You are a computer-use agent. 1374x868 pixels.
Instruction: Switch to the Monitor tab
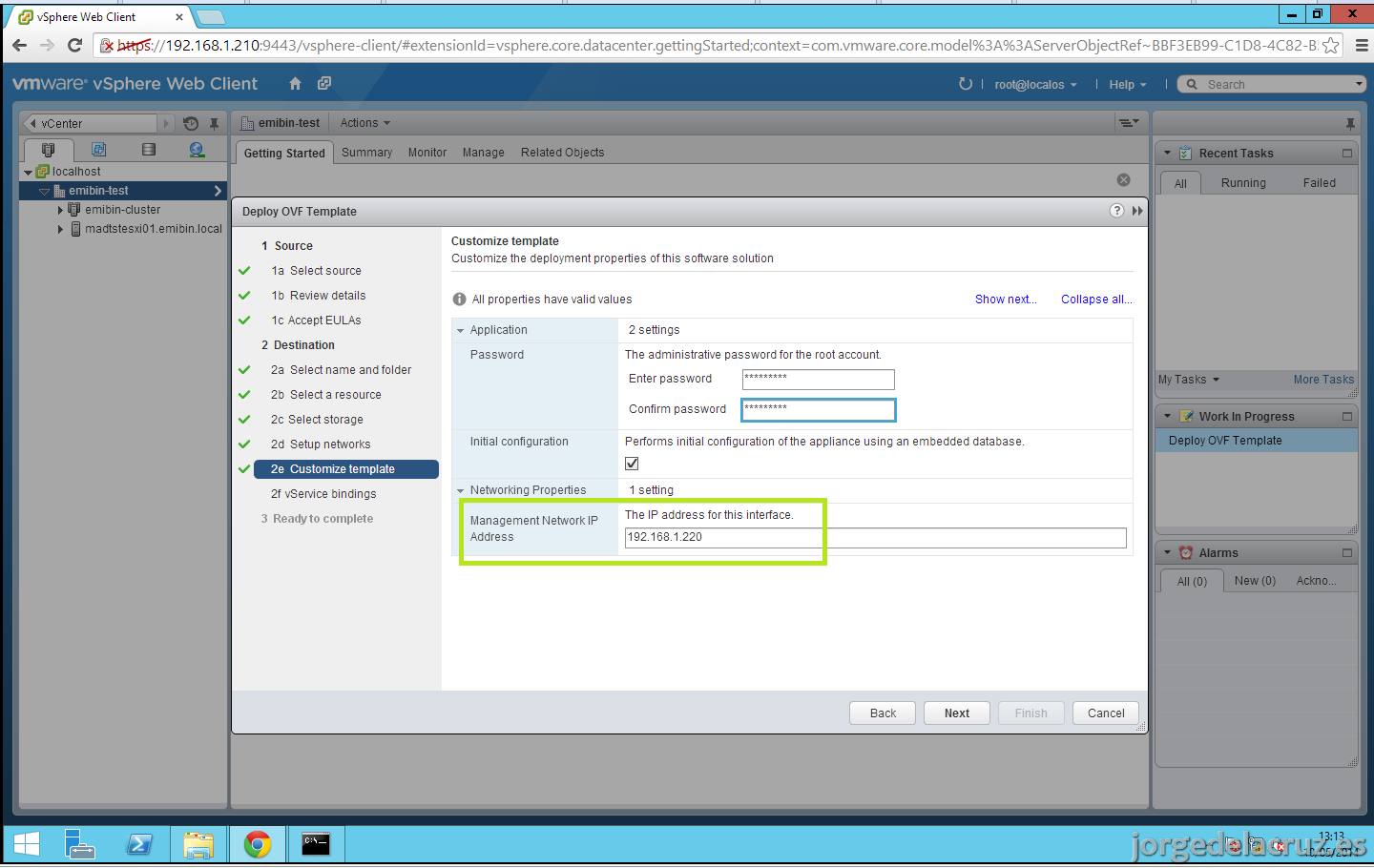(x=427, y=153)
